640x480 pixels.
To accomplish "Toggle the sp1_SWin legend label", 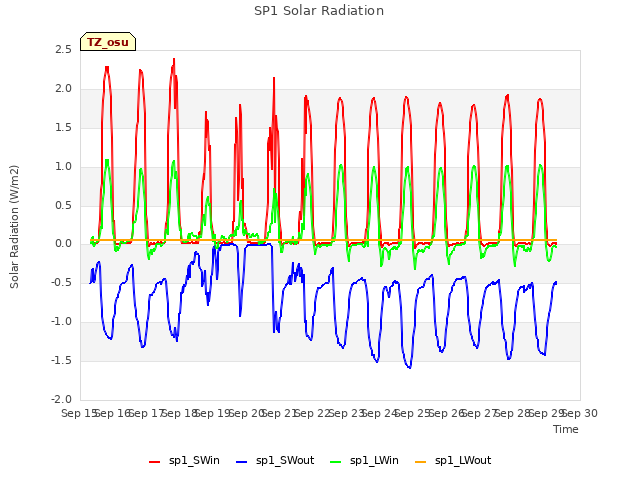I will (x=194, y=461).
